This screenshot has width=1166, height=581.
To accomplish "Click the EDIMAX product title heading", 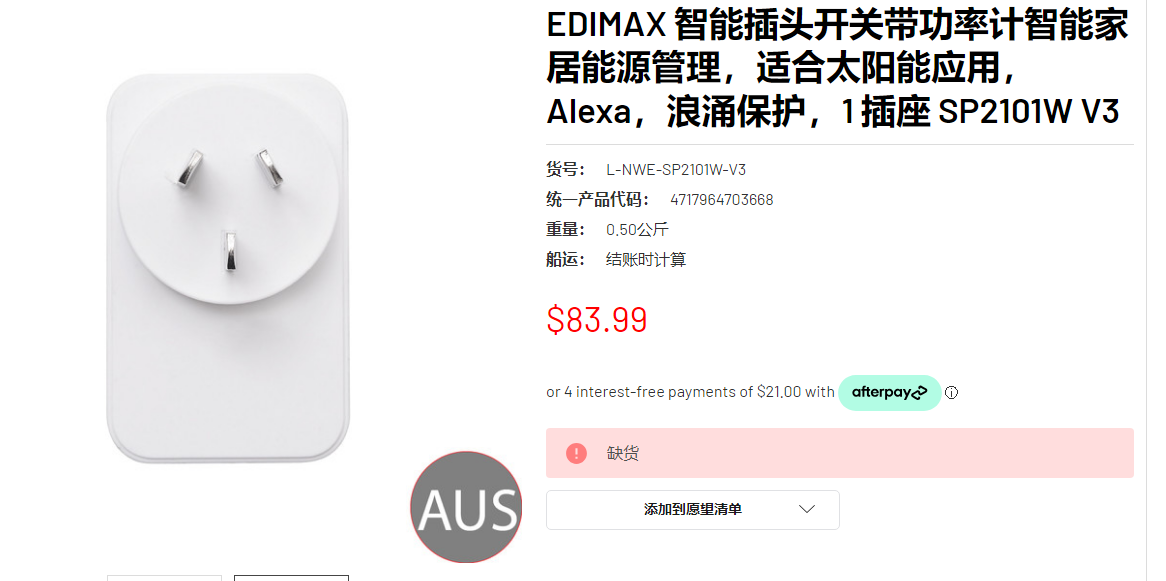I will pos(837,68).
